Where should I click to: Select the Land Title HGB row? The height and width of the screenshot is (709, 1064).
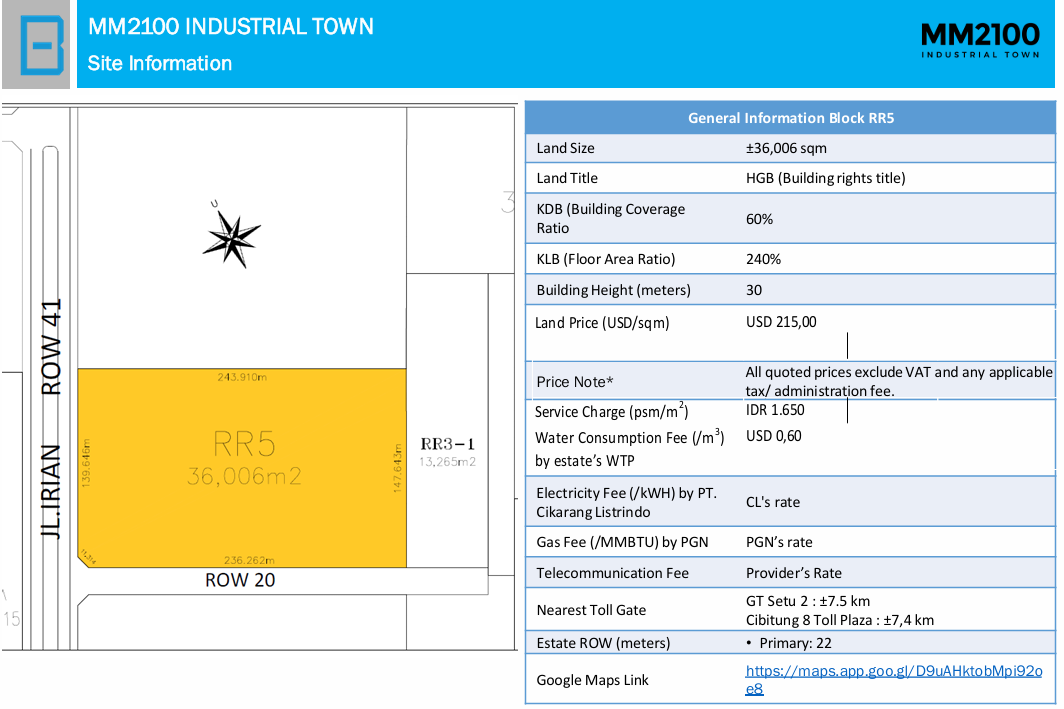(791, 178)
